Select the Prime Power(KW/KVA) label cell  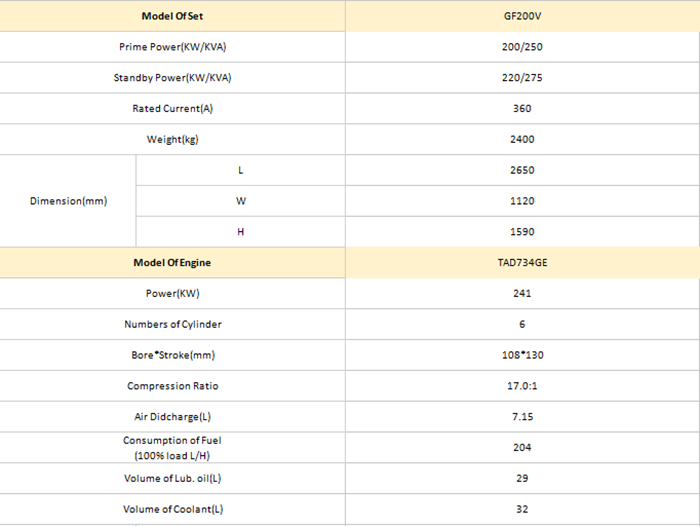172,47
